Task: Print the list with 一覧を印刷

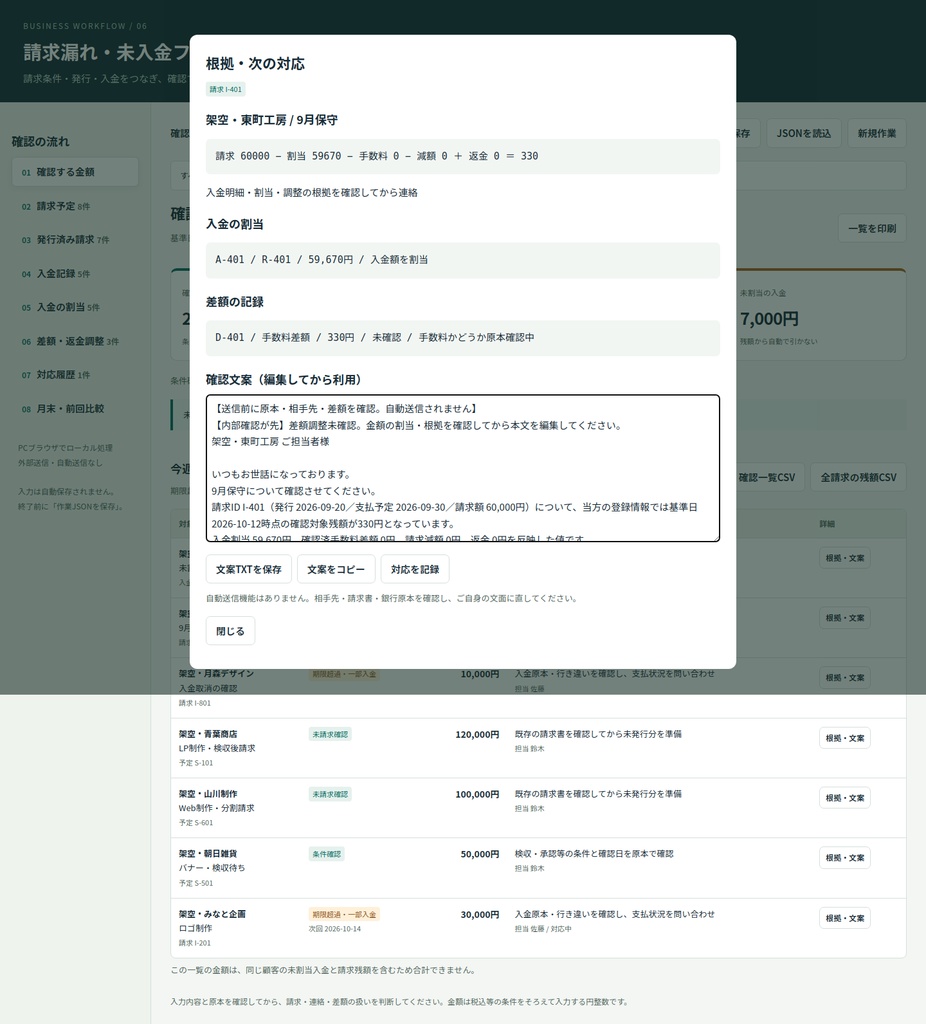Action: (x=872, y=229)
